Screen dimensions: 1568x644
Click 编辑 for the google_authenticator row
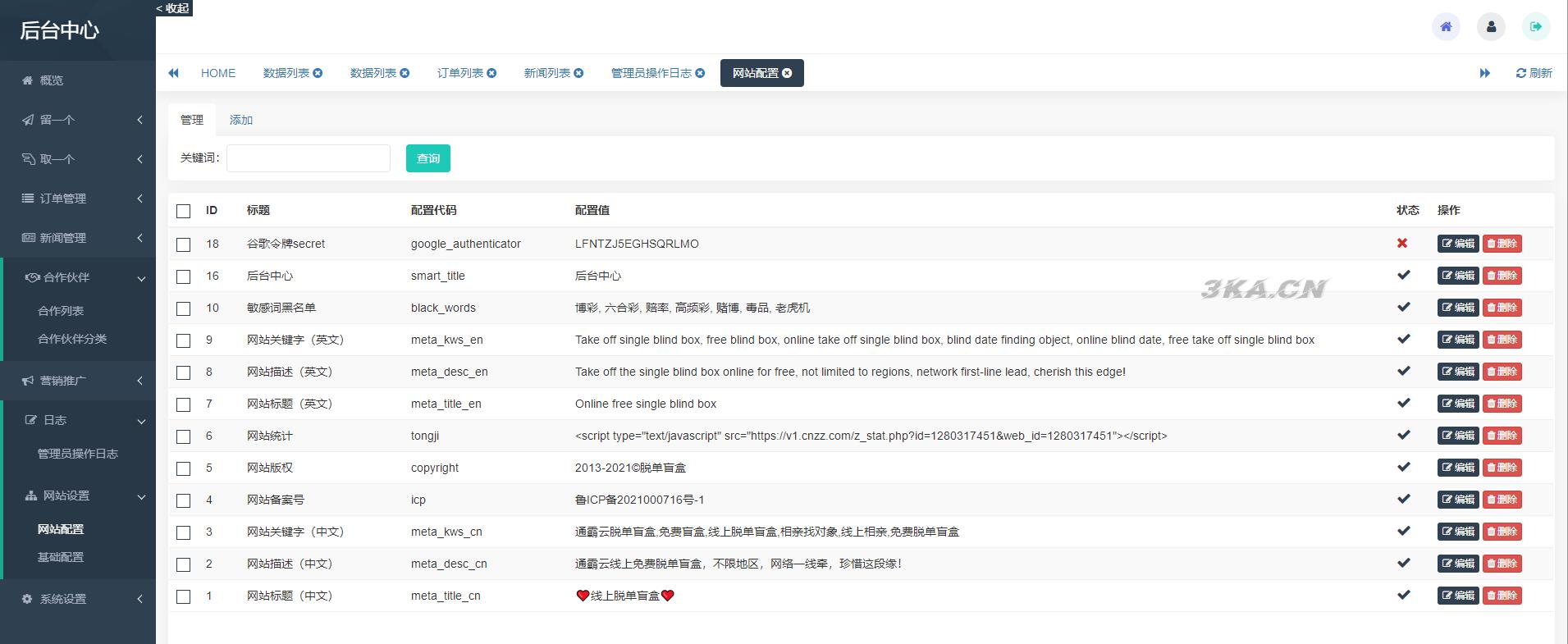coord(1458,244)
